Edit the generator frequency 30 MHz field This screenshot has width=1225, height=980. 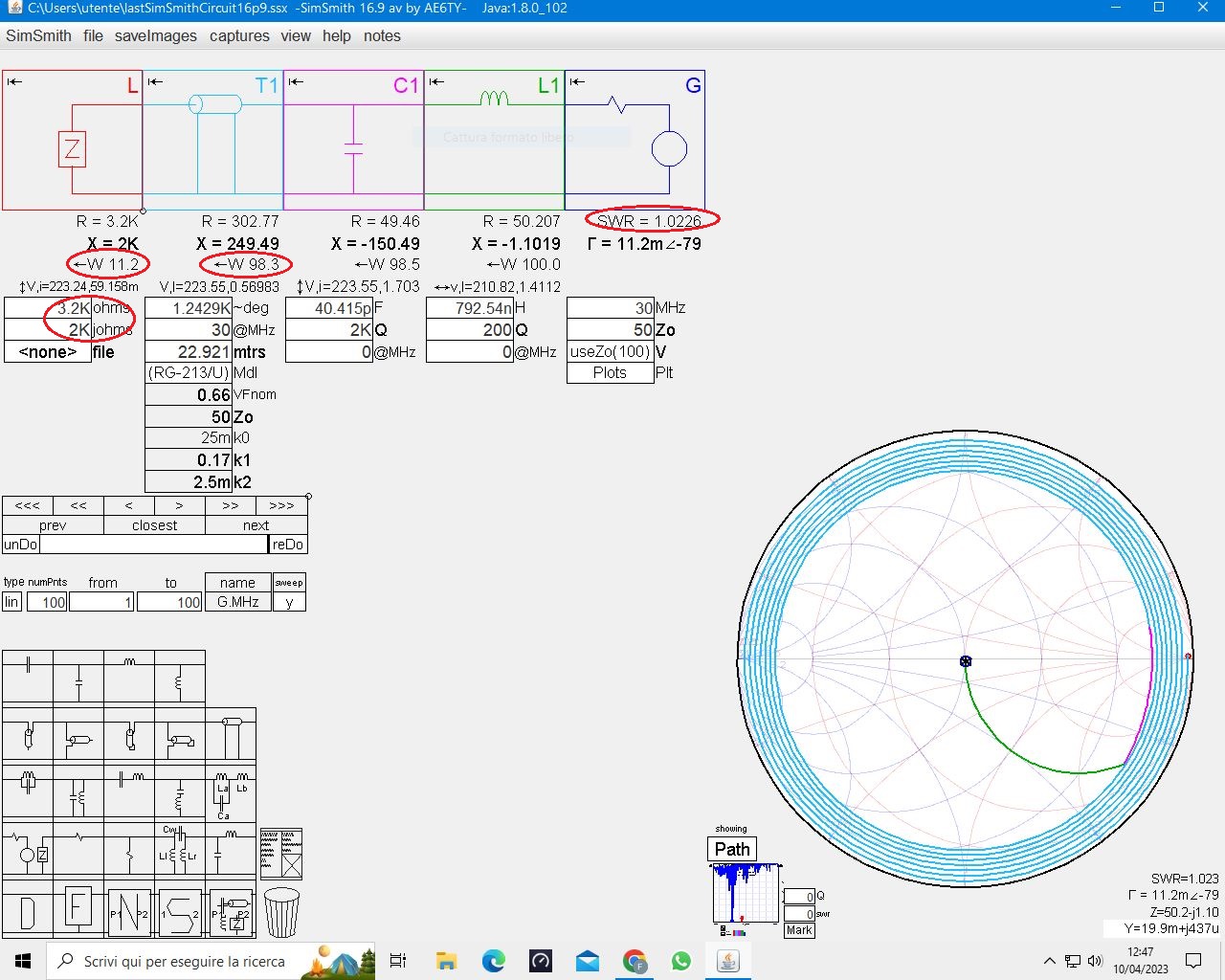tap(611, 308)
